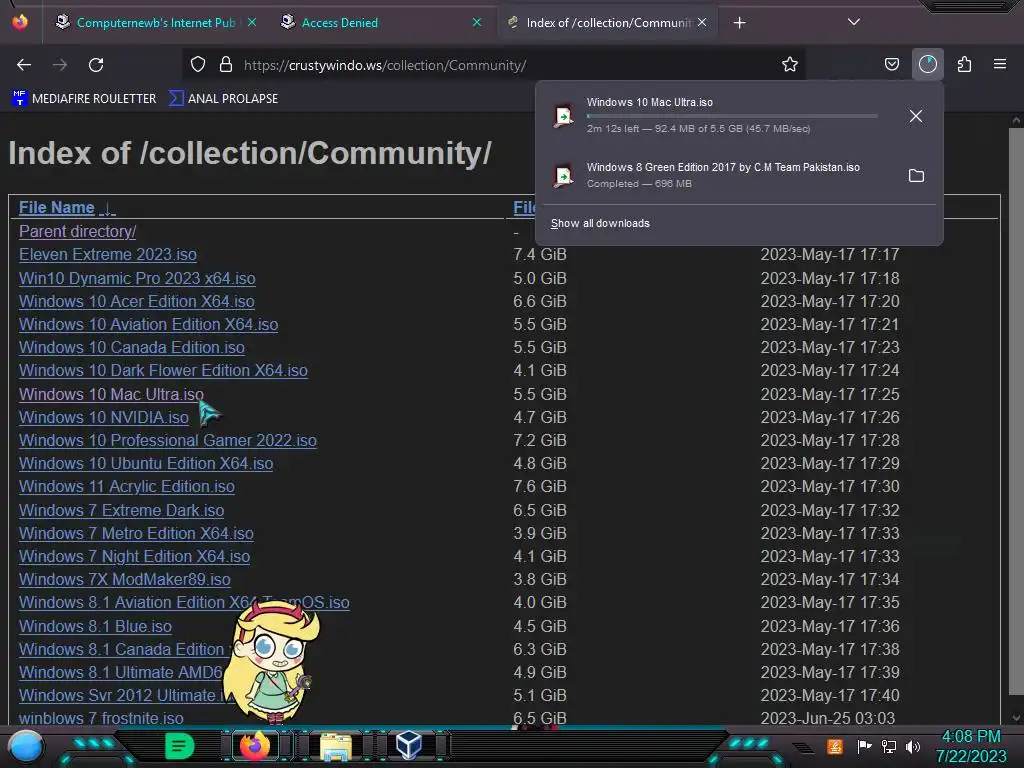
Task: Open the VirtualBox cube taskbar icon
Action: 408,746
